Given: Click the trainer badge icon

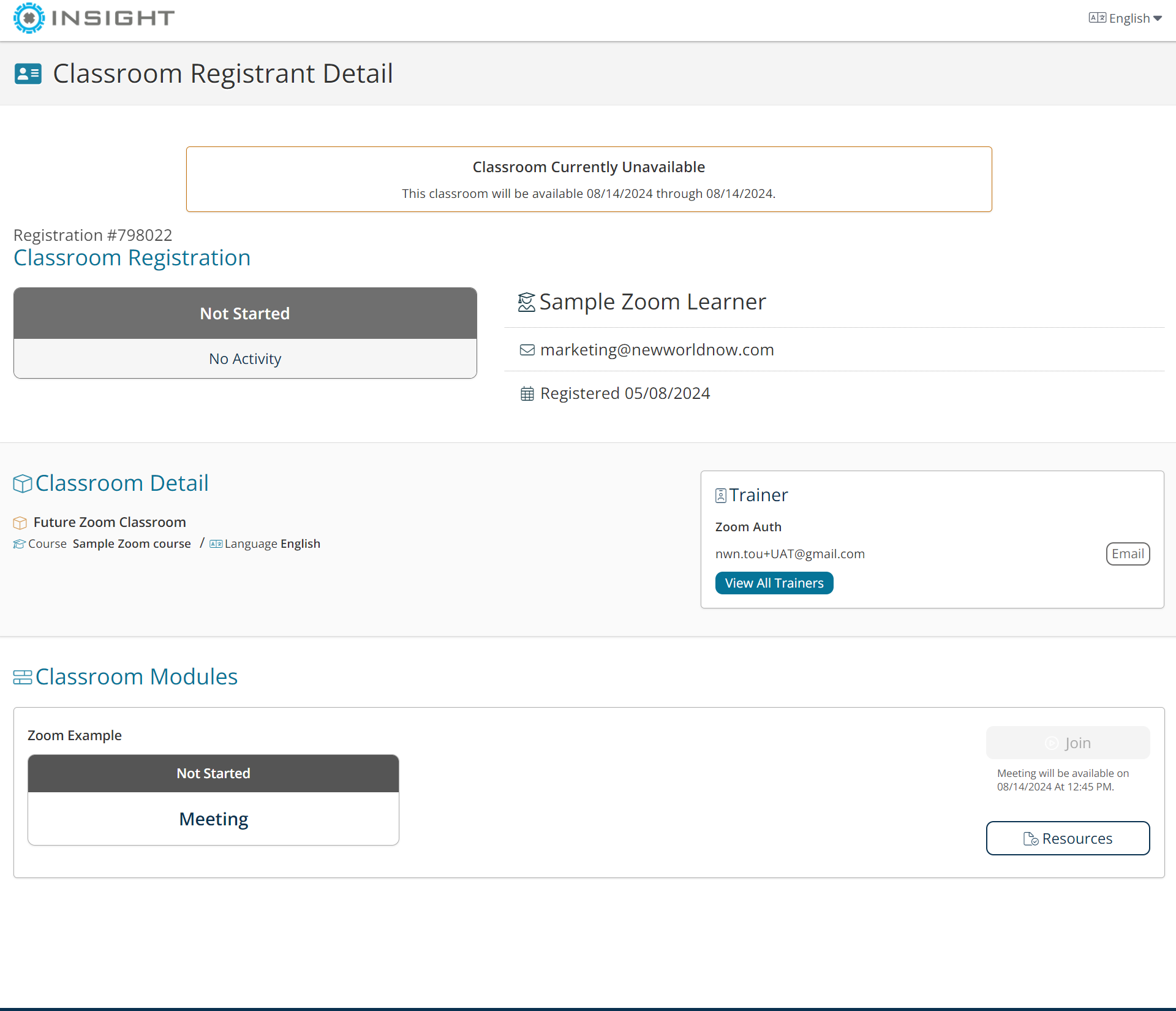Looking at the screenshot, I should (x=720, y=495).
